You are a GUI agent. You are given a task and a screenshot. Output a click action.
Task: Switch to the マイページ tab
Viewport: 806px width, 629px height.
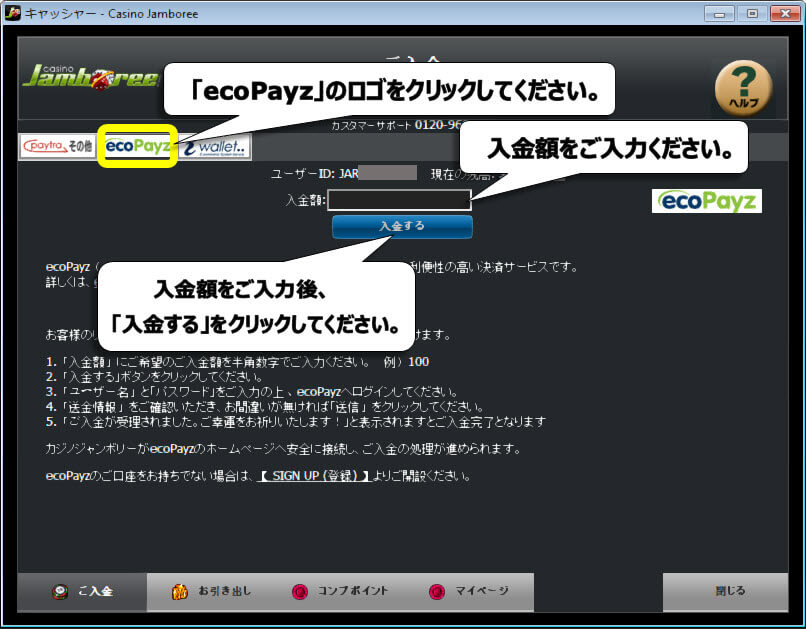[469, 592]
